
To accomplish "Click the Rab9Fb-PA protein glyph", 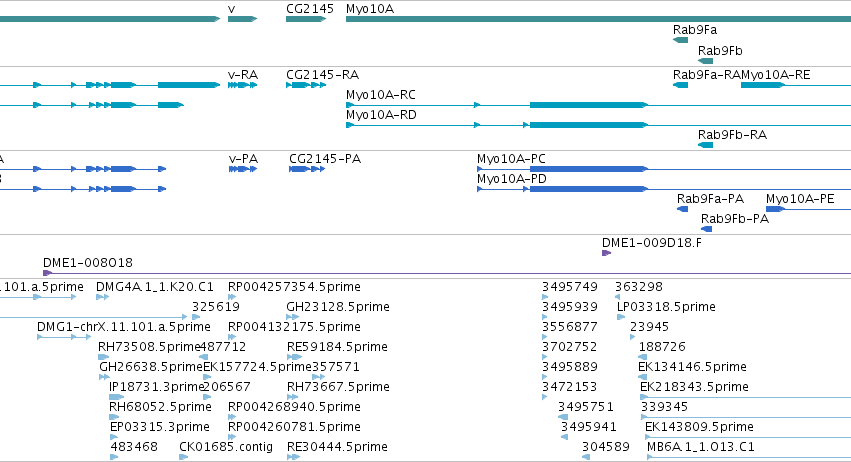I will tap(706, 229).
